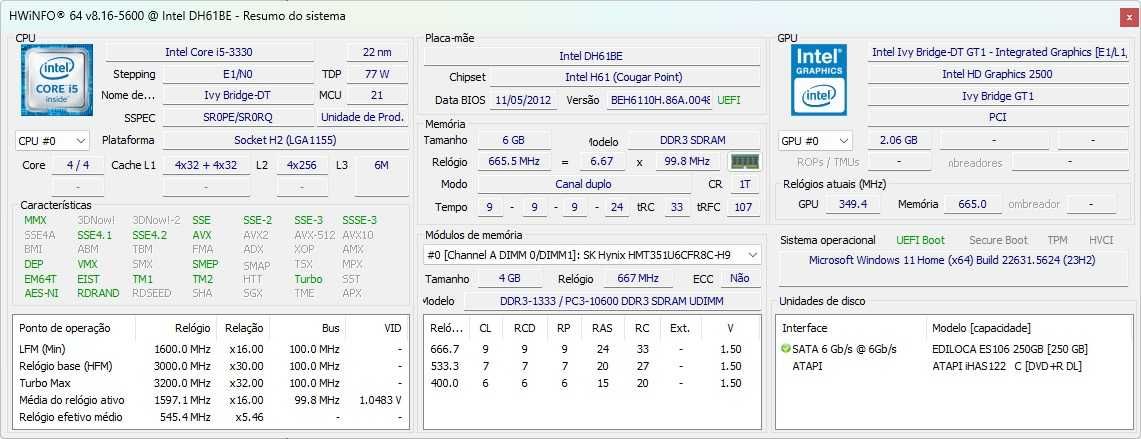
Task: Click the UEFI Boot status label
Action: (921, 240)
